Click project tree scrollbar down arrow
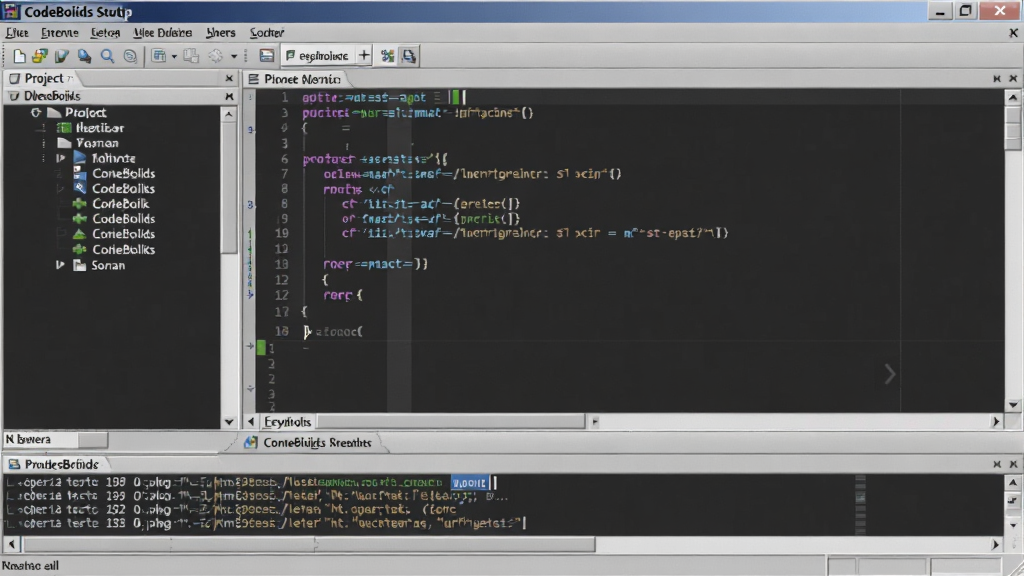Viewport: 1024px width, 576px height. 229,422
